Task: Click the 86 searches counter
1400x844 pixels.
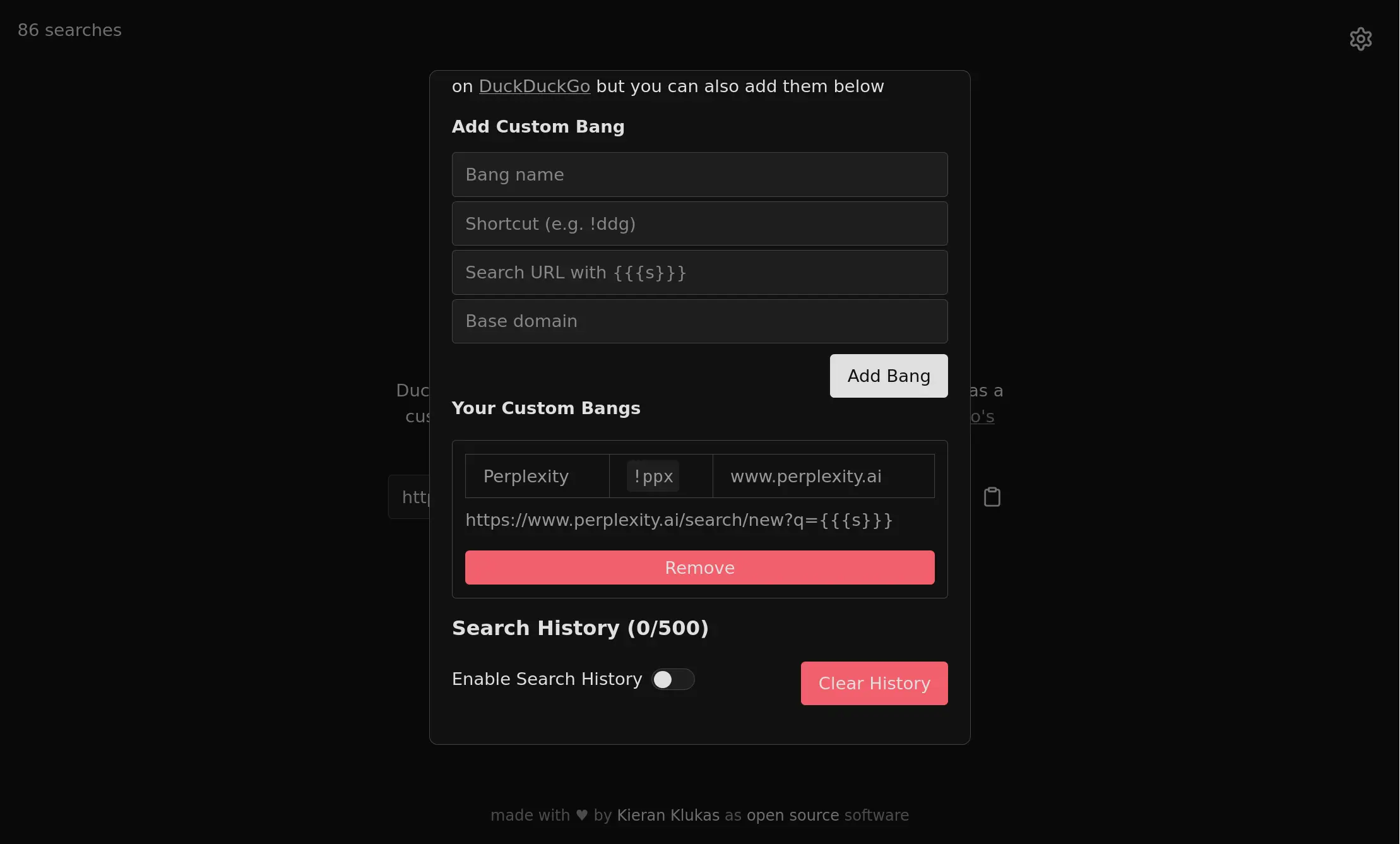Action: pos(69,30)
